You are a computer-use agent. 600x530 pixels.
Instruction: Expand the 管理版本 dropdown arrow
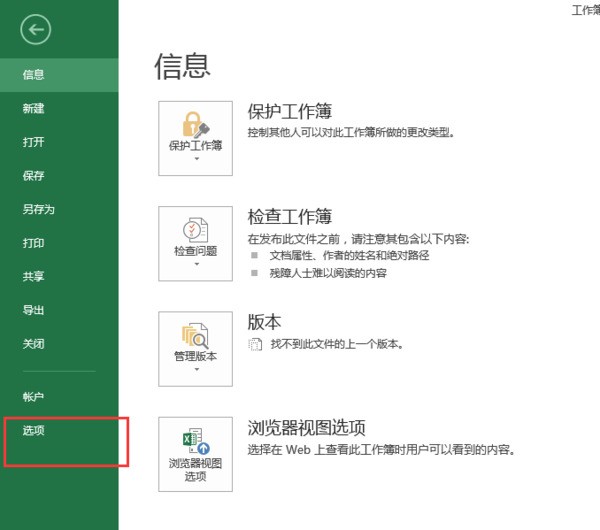pyautogui.click(x=195, y=370)
